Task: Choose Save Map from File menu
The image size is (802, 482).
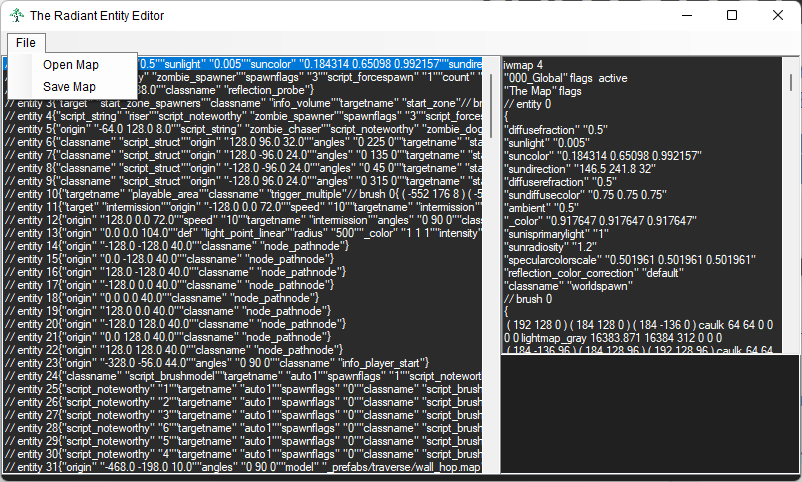Action: pyautogui.click(x=70, y=87)
